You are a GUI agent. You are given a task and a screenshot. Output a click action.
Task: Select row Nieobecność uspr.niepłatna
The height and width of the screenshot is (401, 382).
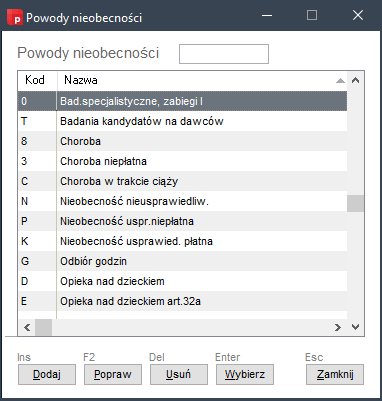(x=182, y=221)
